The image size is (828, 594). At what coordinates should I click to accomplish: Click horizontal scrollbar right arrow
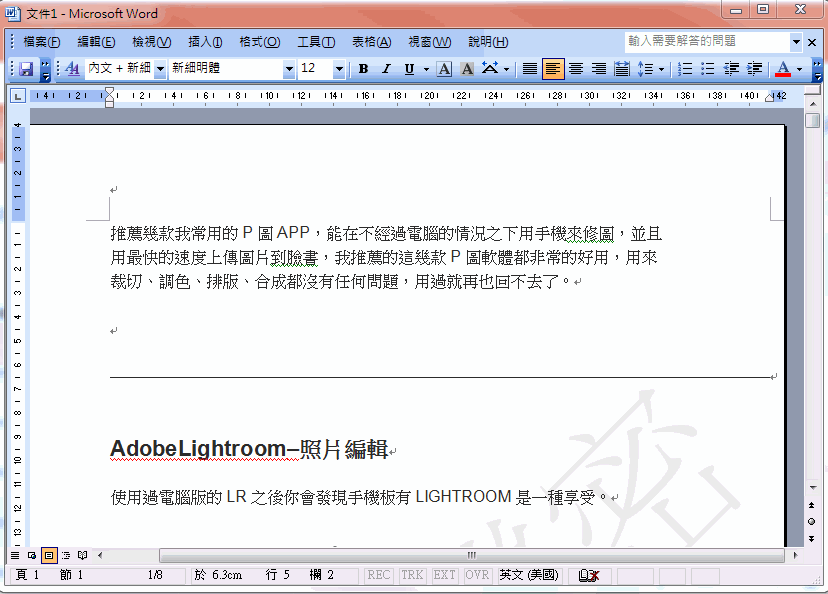795,555
